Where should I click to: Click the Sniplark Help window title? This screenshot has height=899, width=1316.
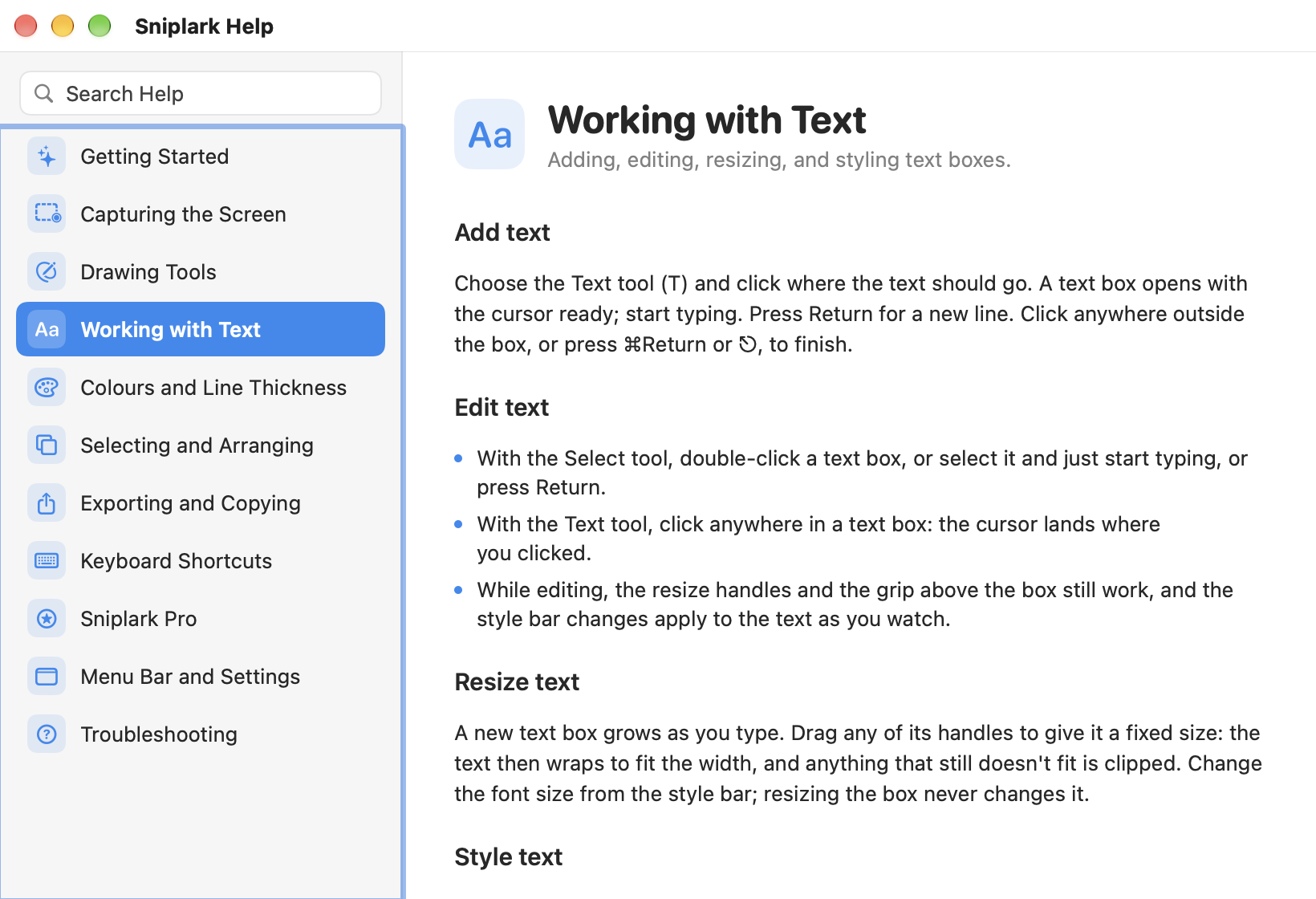click(x=204, y=26)
